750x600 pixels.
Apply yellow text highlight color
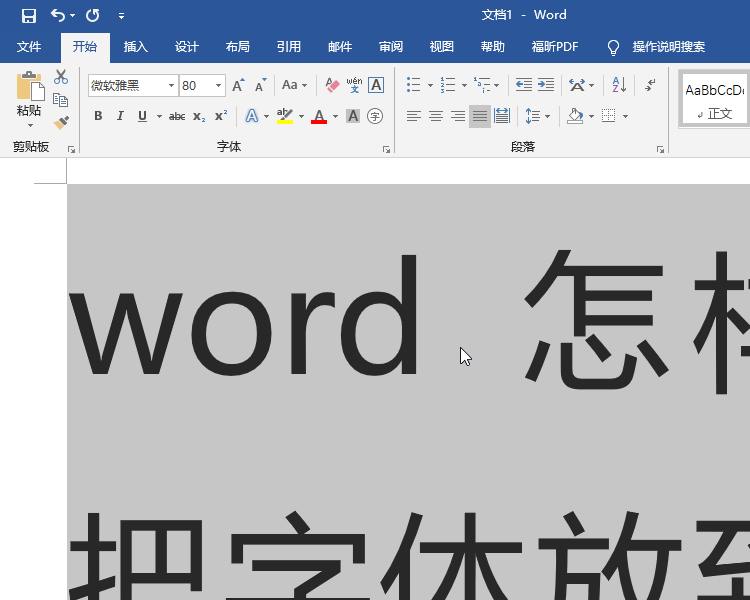(285, 116)
